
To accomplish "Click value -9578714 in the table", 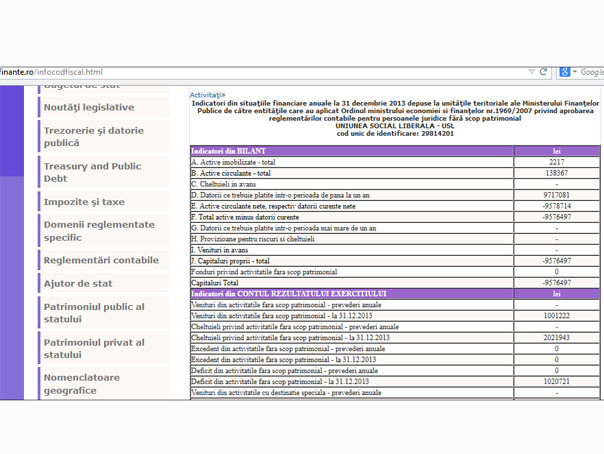I will [557, 206].
